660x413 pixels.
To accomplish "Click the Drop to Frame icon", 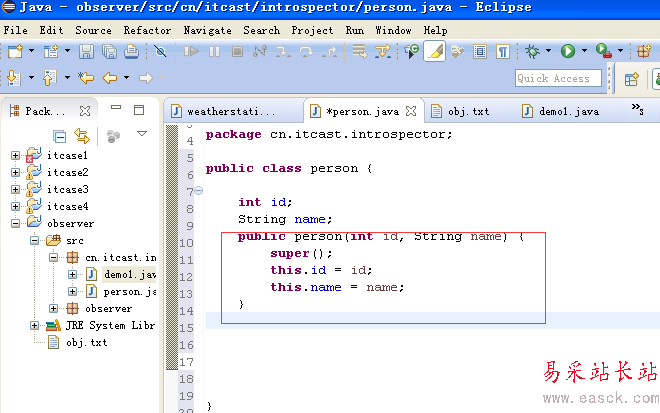I will [x=360, y=51].
